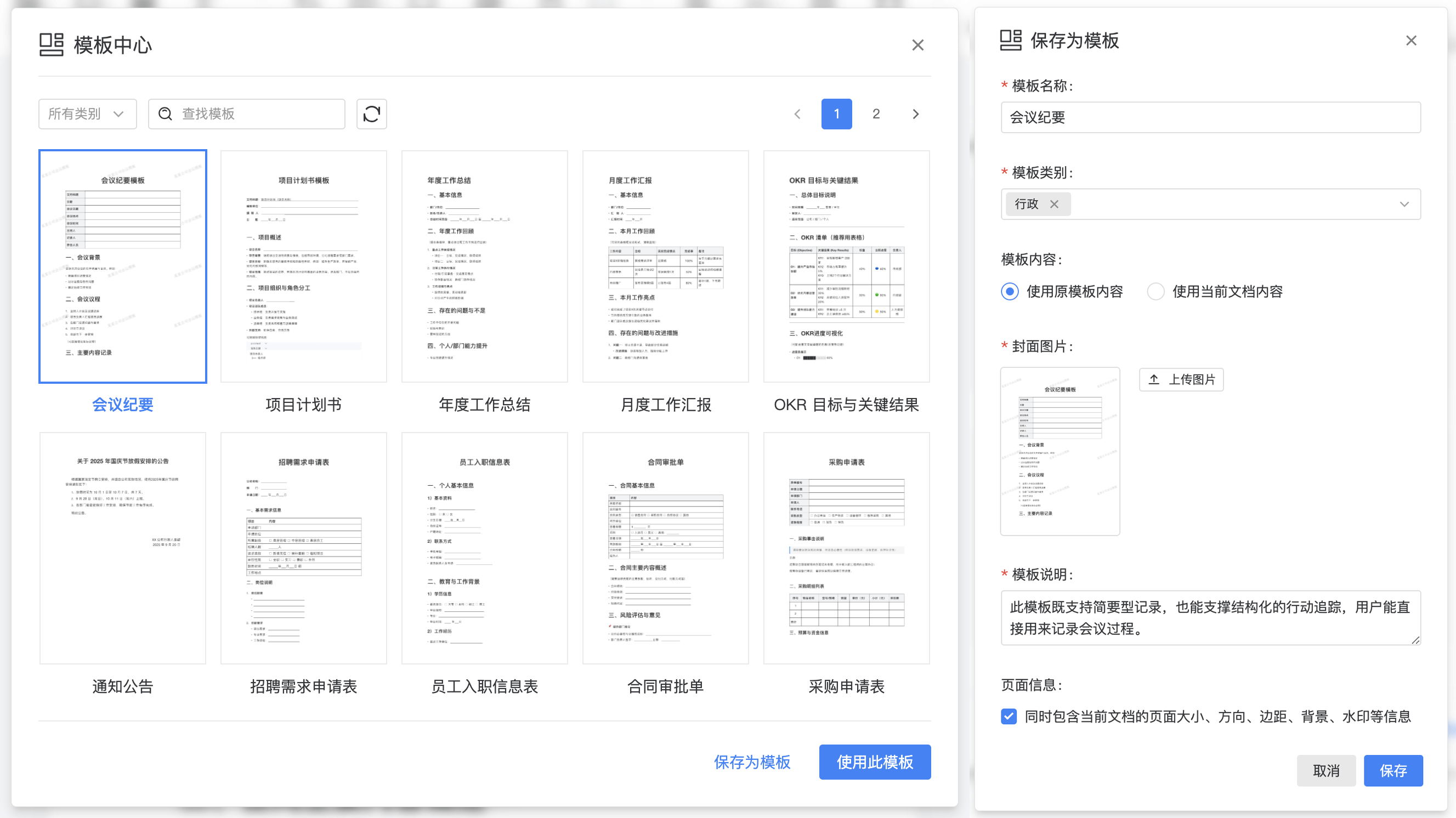Select 使用原模板内容 radio option
Screen dimensions: 1456x818
pyautogui.click(x=1010, y=292)
